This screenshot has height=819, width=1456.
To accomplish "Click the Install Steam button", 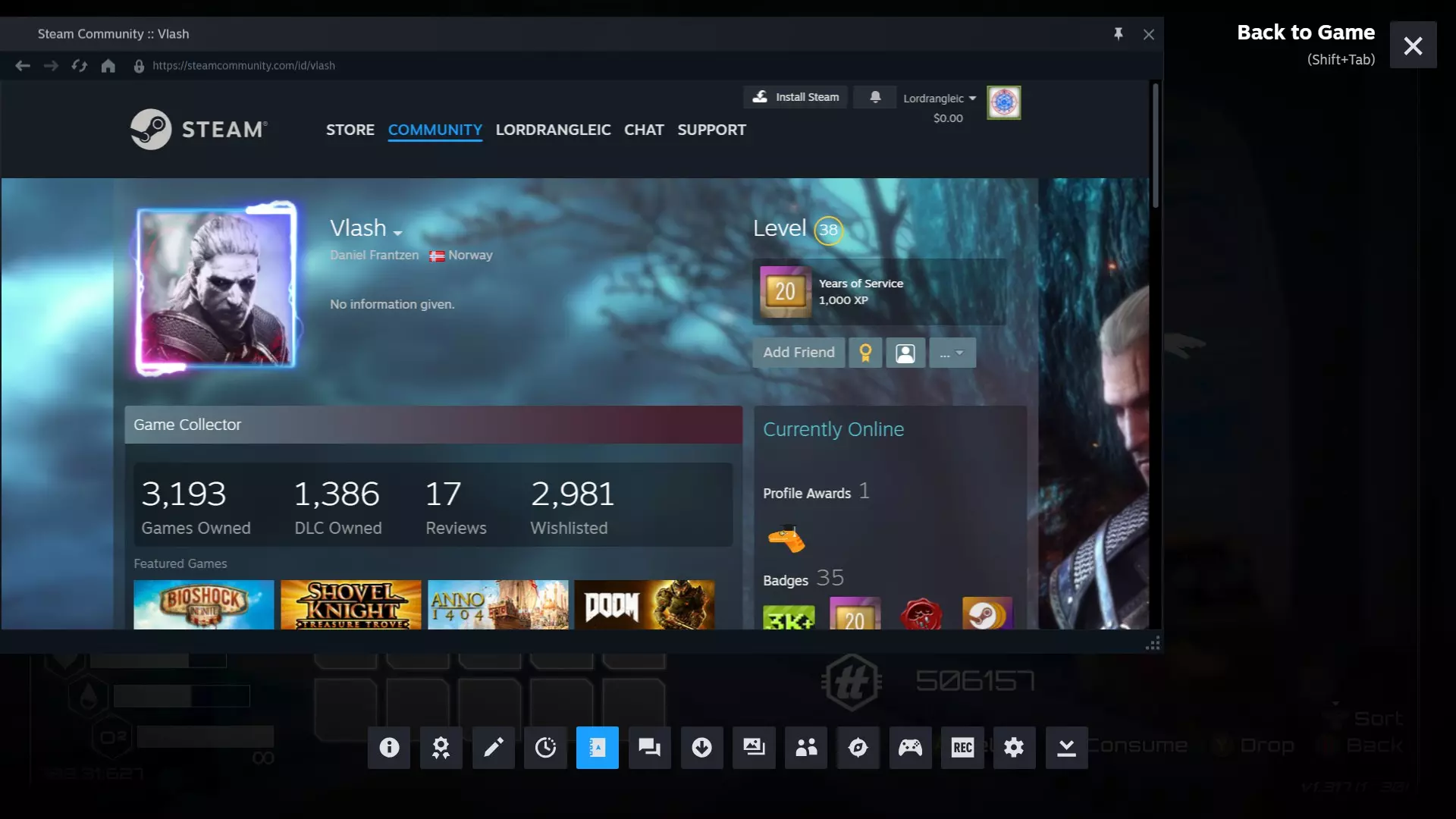I will pyautogui.click(x=795, y=97).
